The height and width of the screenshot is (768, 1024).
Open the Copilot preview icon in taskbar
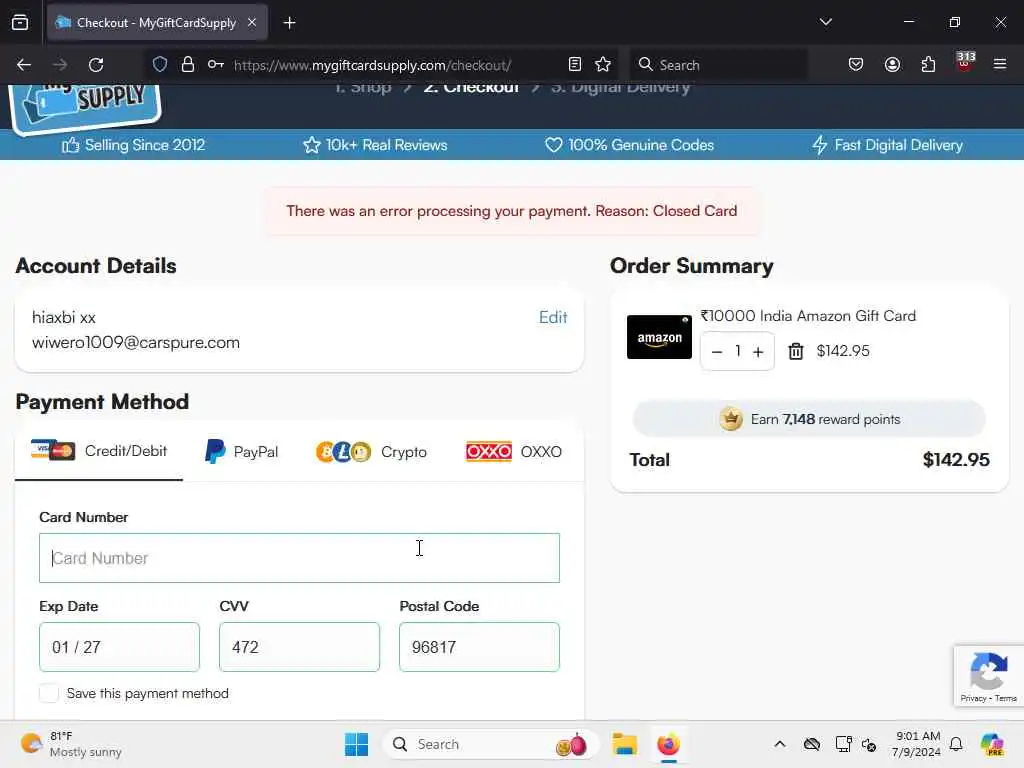(x=992, y=744)
